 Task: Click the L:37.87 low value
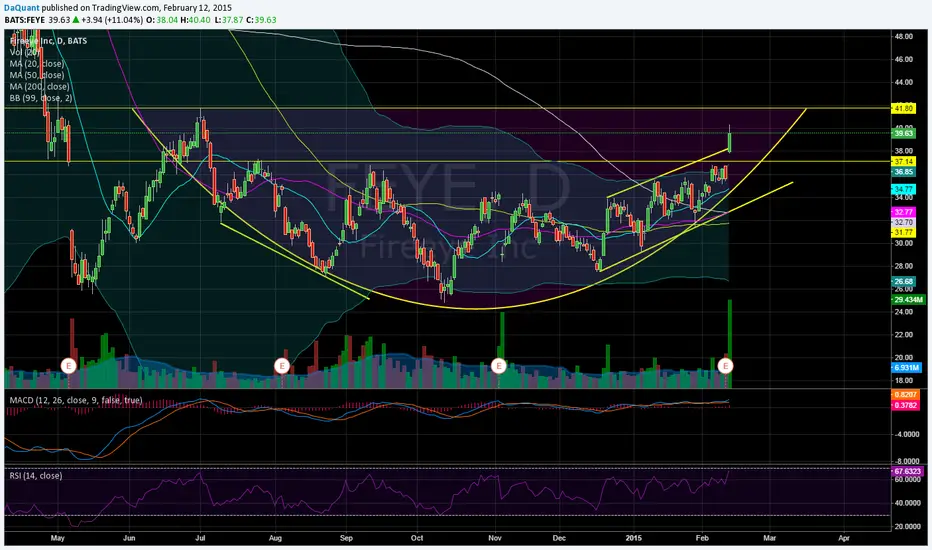click(x=228, y=20)
